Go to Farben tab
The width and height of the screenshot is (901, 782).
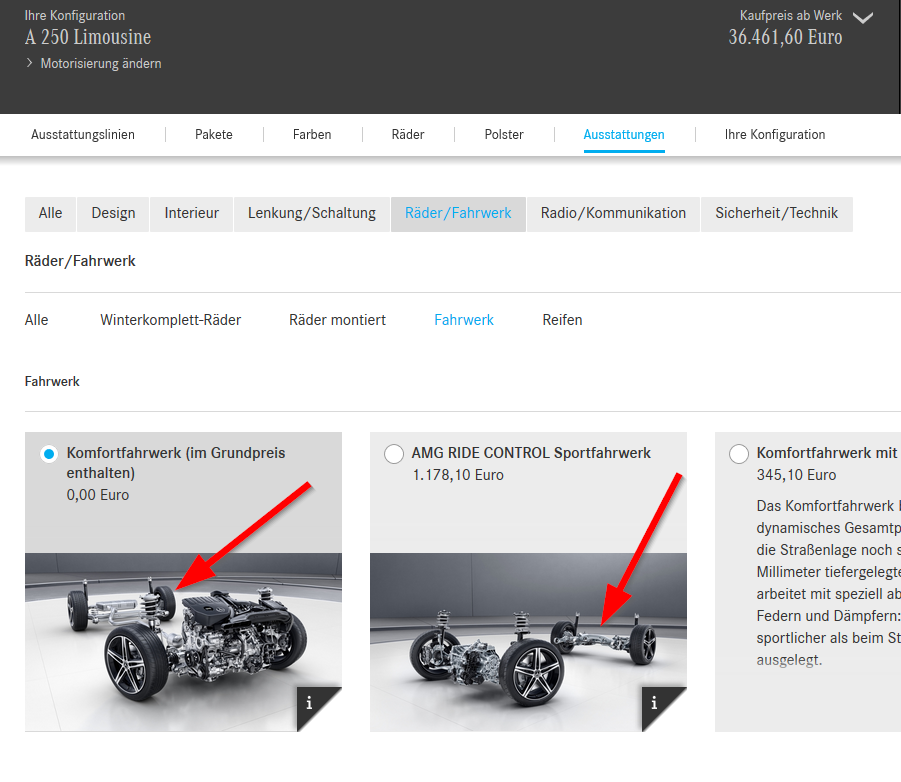point(312,134)
